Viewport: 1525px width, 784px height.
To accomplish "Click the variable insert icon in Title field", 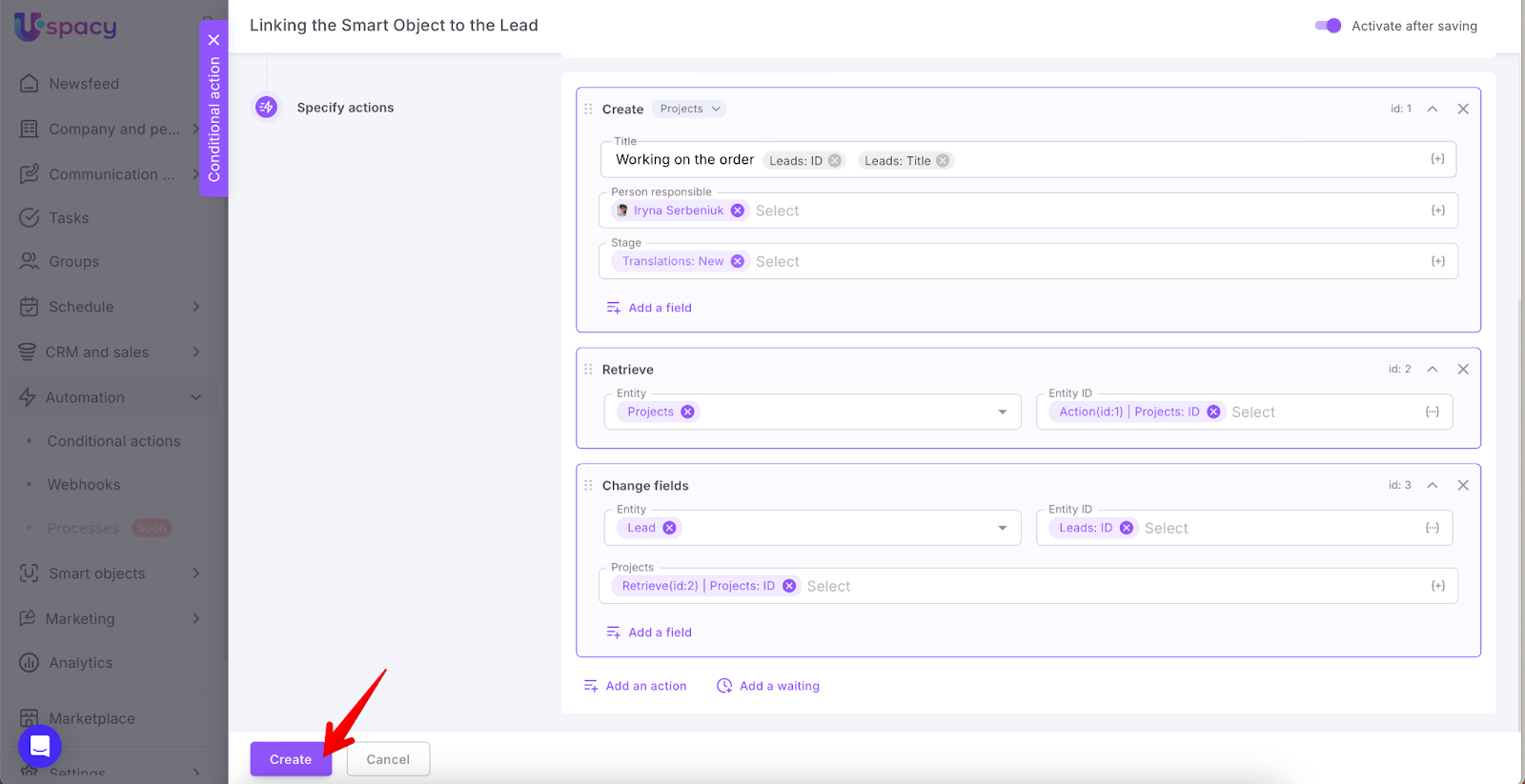I will pyautogui.click(x=1437, y=159).
